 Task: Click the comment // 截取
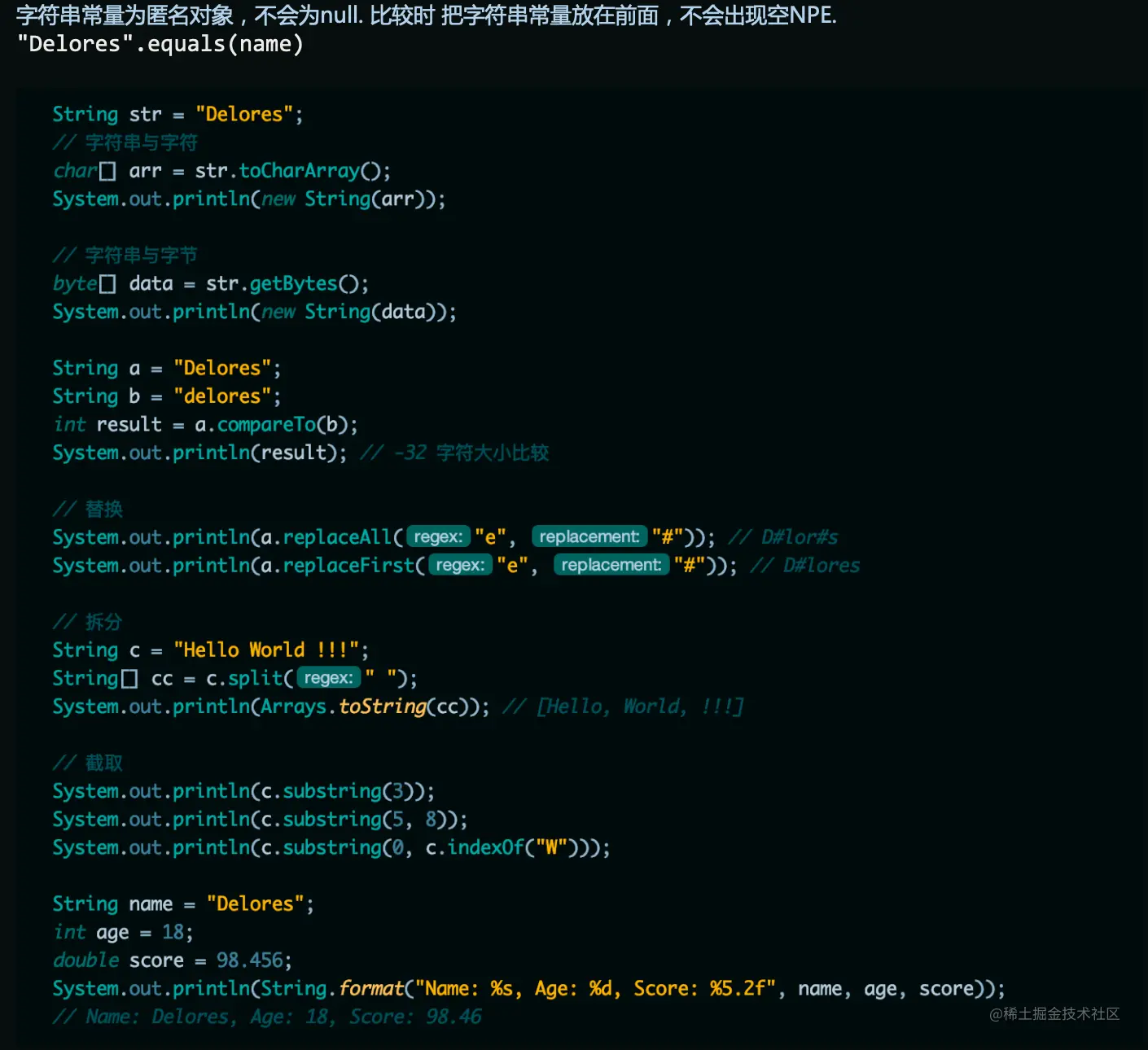tap(88, 763)
